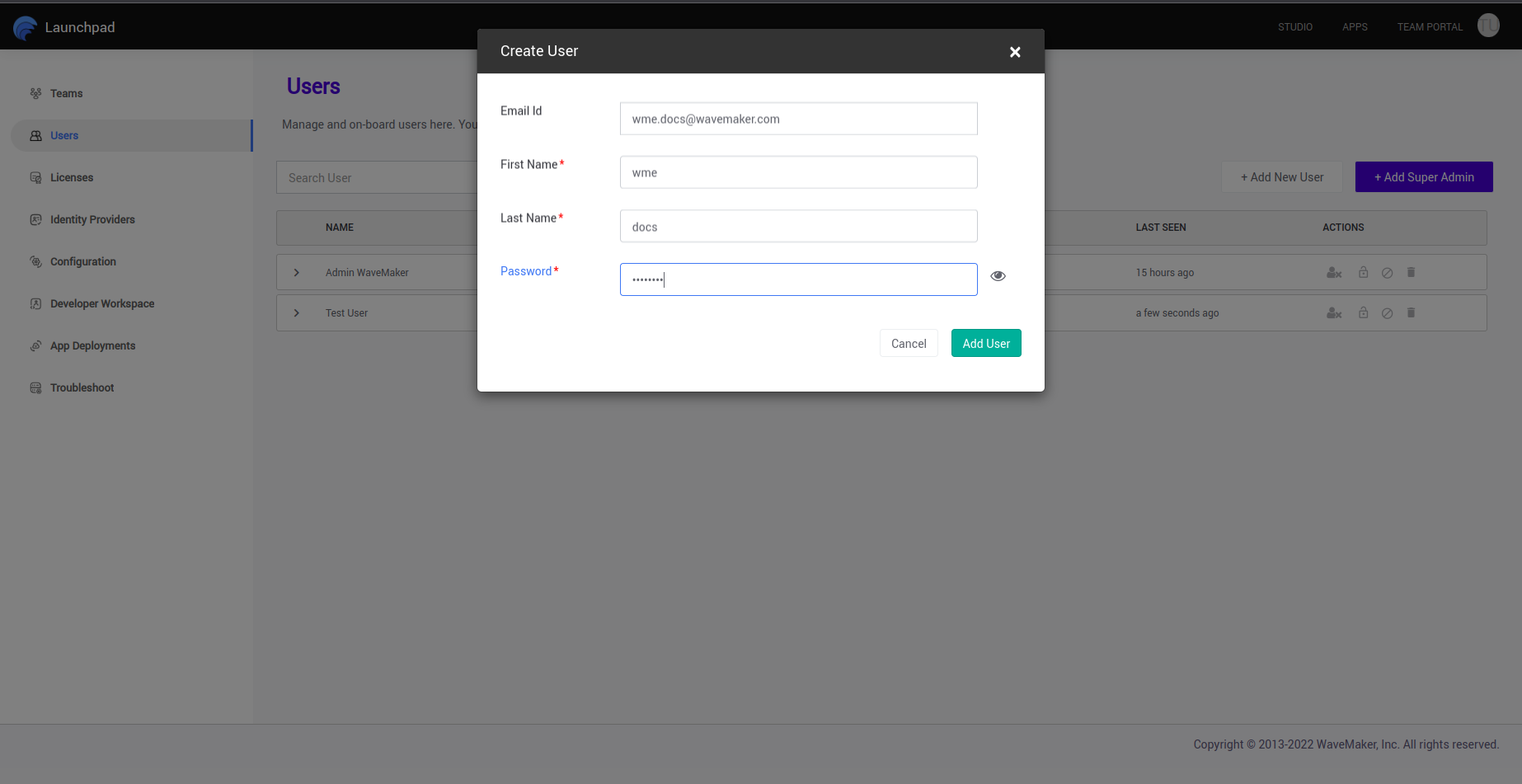The image size is (1522, 784).
Task: Click the Launchpad logo
Action: [64, 26]
